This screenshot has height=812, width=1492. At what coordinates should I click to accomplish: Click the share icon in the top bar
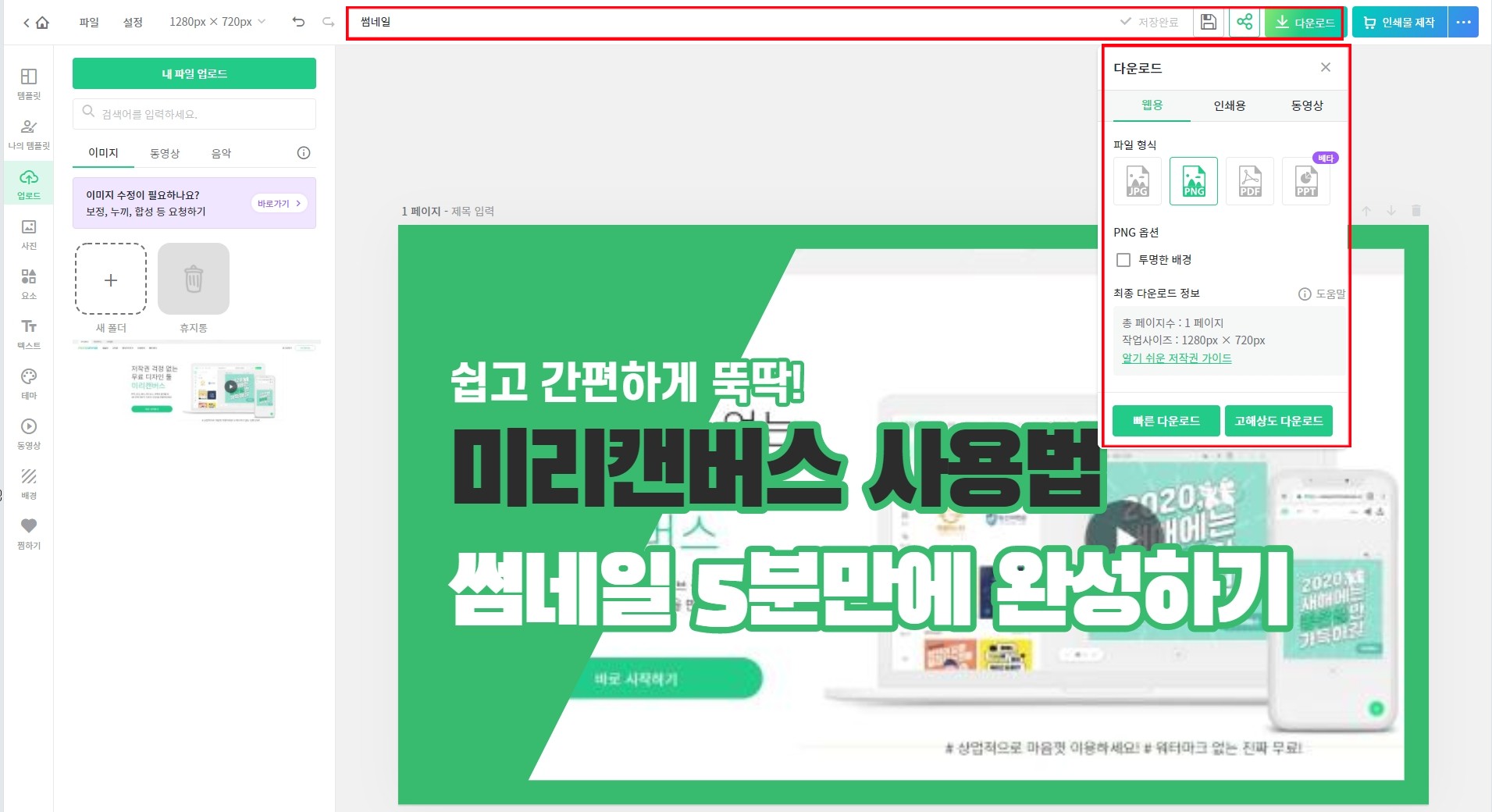[x=1245, y=22]
